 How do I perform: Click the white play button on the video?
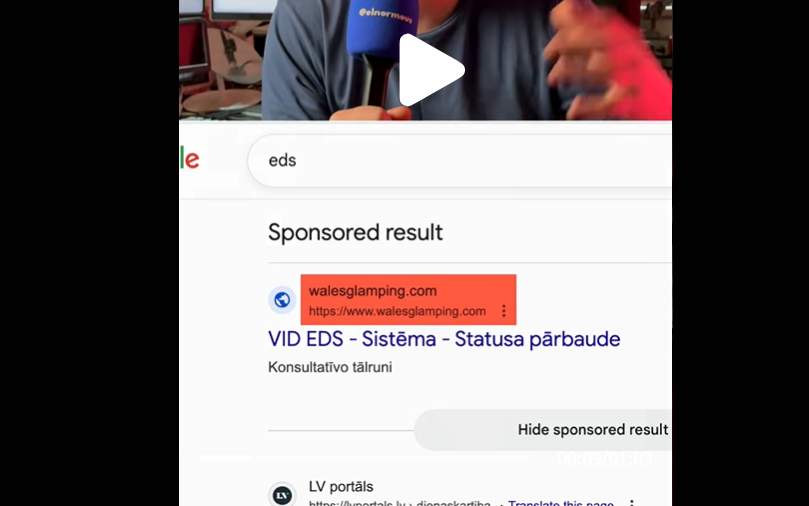431,70
